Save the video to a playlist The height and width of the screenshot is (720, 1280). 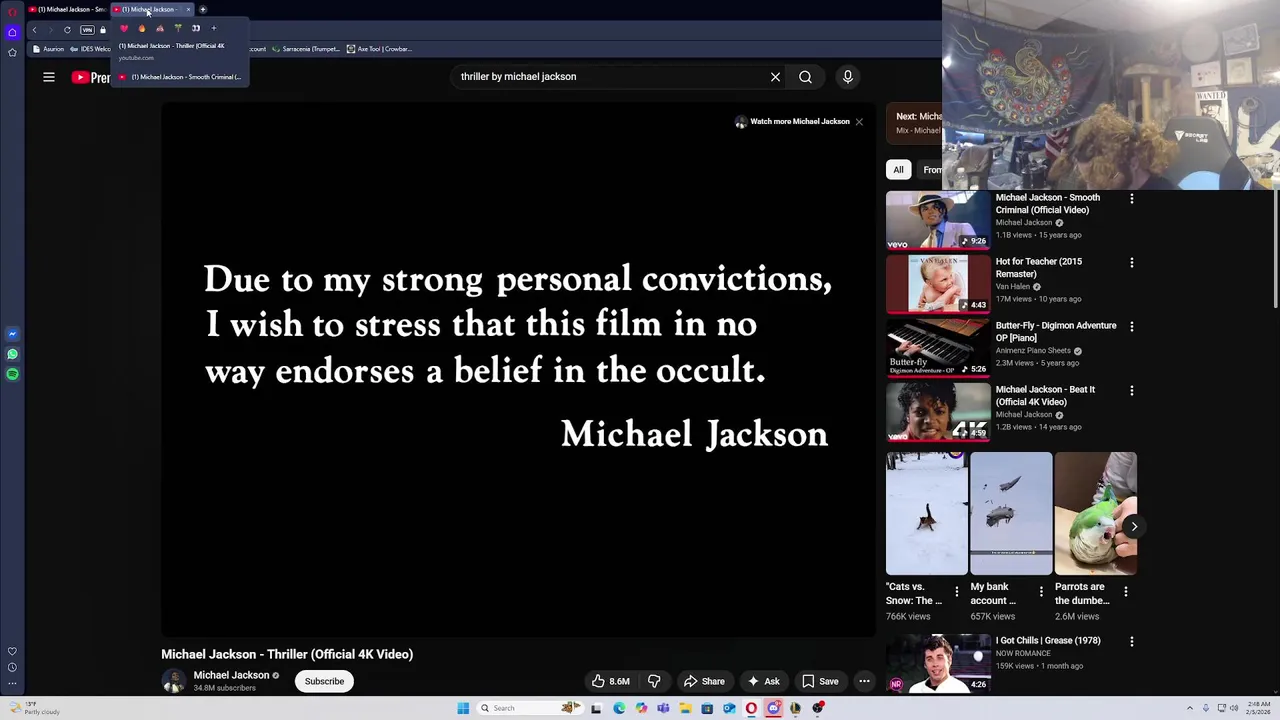[x=820, y=681]
